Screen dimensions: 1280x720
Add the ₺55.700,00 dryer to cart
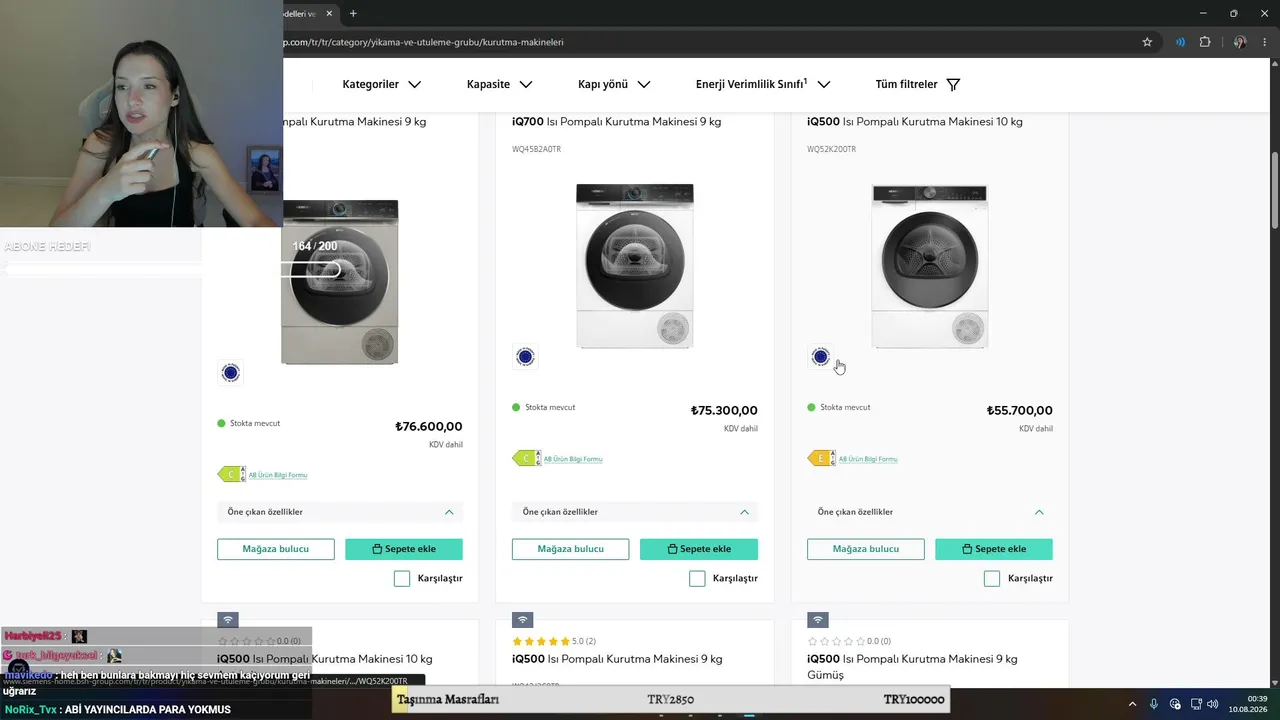click(x=994, y=549)
